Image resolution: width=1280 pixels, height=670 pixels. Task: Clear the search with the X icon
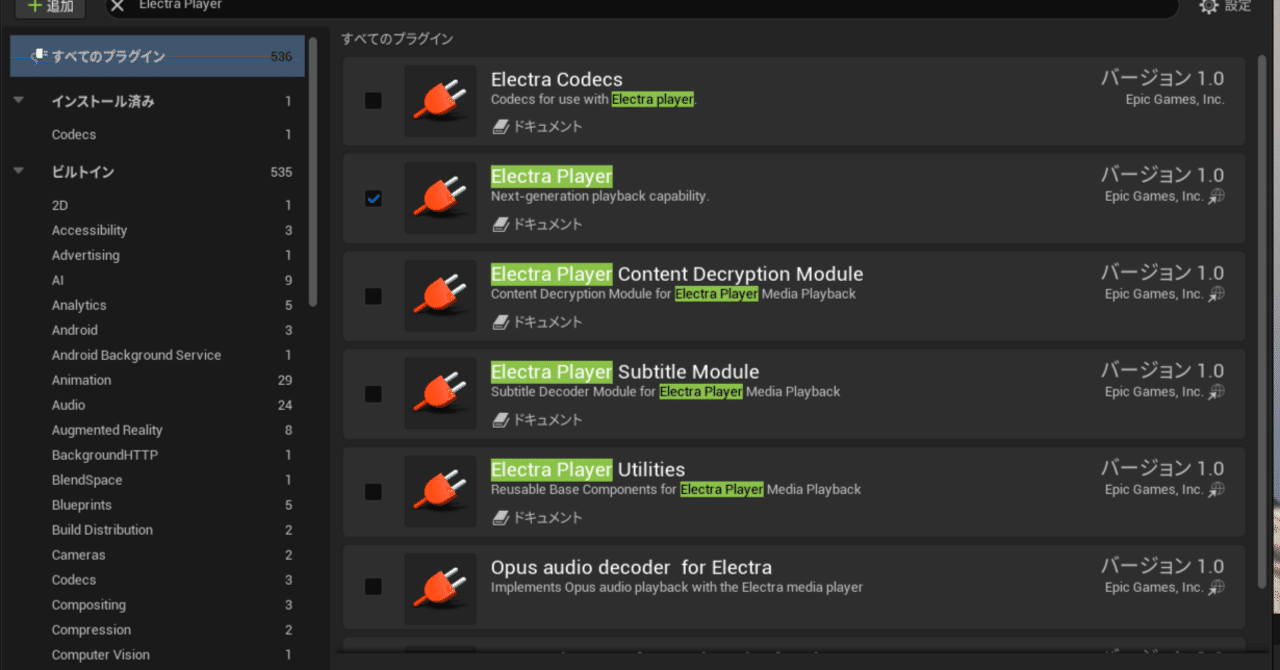119,6
